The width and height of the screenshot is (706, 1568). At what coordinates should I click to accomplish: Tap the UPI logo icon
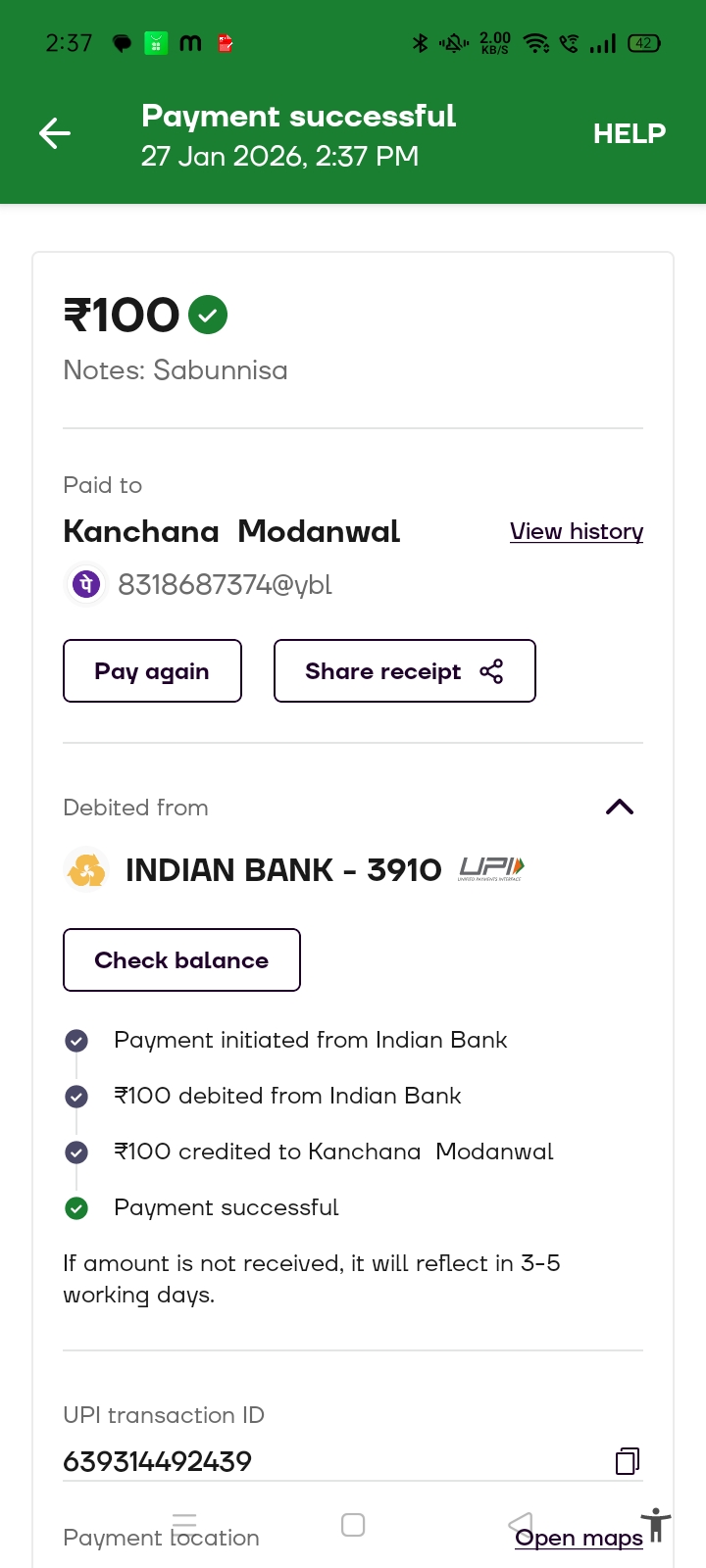[x=491, y=868]
